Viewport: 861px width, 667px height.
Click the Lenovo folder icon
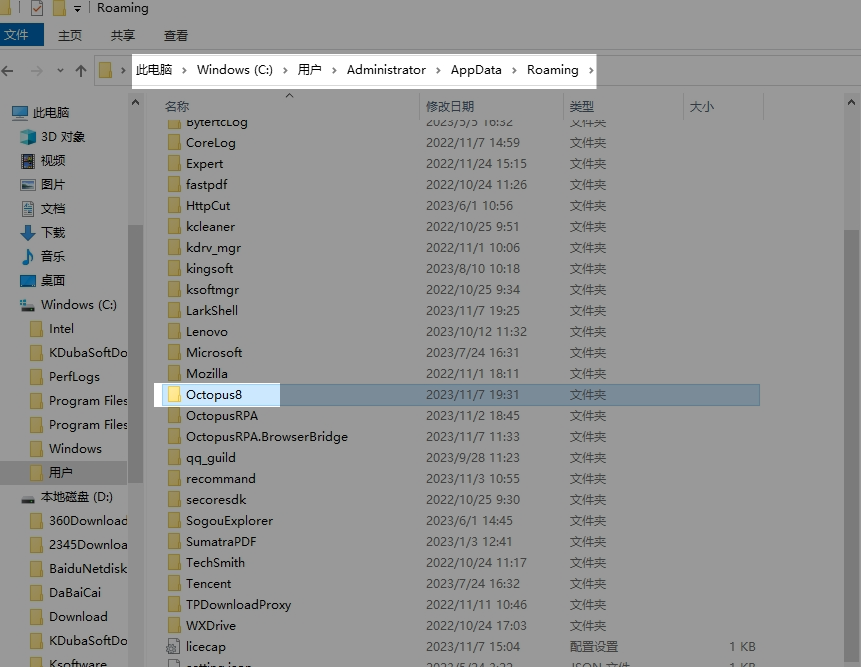174,332
